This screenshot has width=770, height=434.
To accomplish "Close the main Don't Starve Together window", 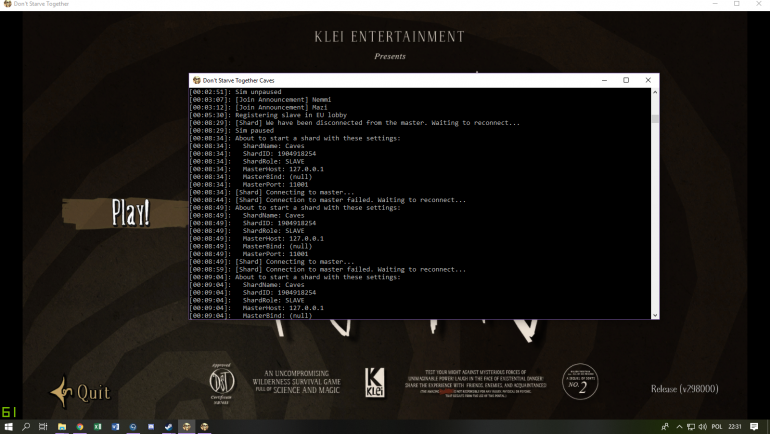I will pos(759,4).
